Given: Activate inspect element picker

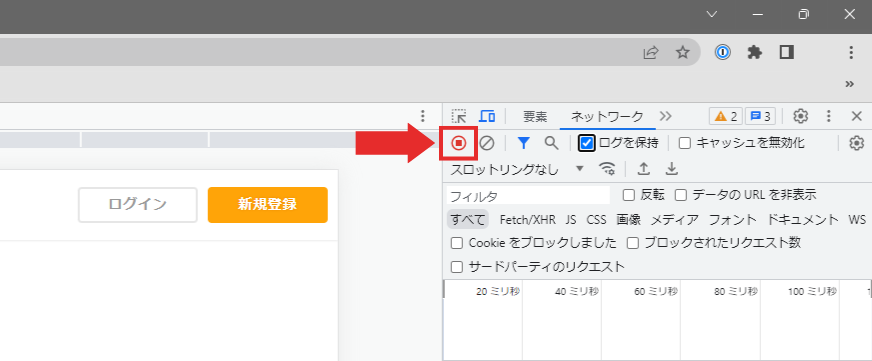Looking at the screenshot, I should click(459, 116).
